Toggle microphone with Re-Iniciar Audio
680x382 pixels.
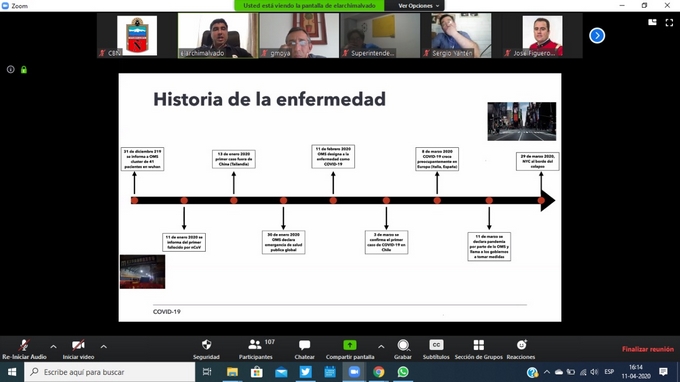[x=24, y=349]
